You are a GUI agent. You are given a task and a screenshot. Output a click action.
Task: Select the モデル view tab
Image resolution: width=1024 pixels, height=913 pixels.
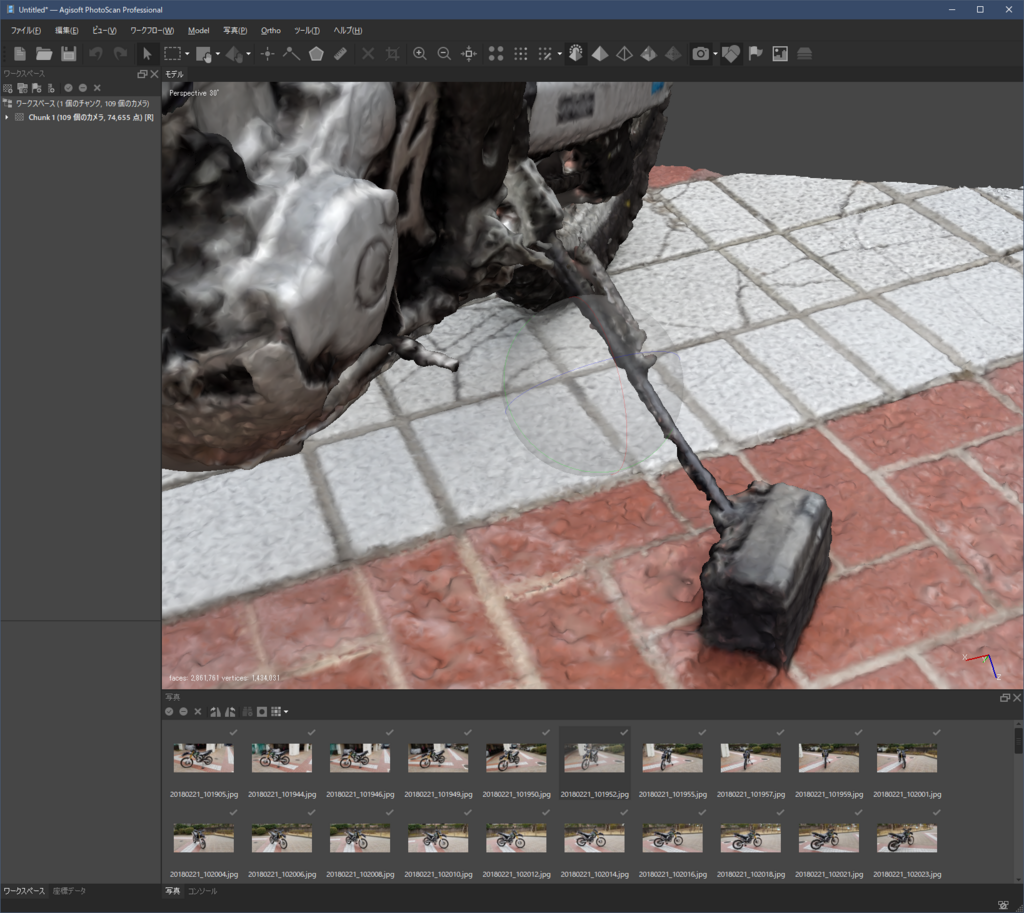coord(174,74)
